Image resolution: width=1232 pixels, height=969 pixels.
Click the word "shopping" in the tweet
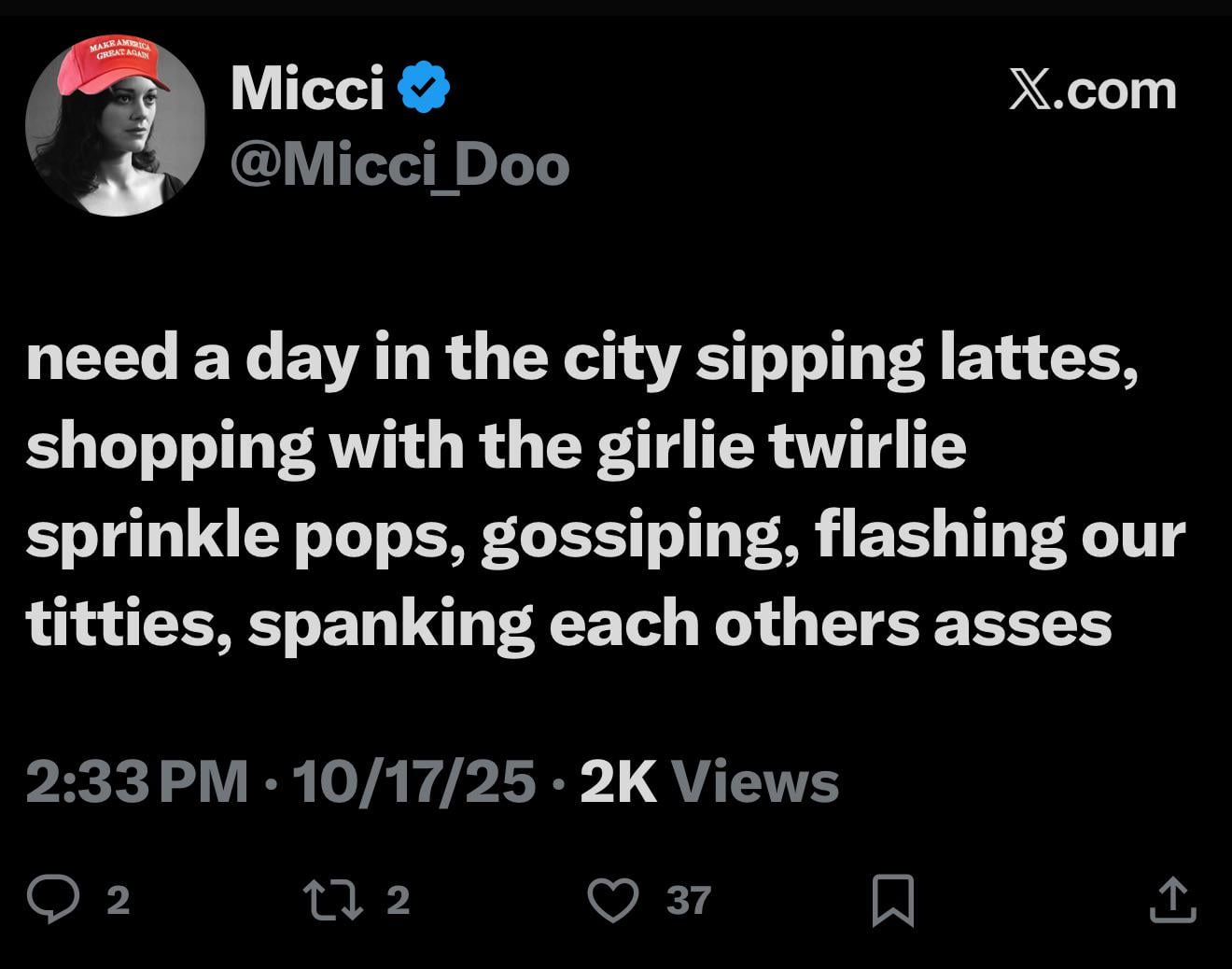coord(170,448)
